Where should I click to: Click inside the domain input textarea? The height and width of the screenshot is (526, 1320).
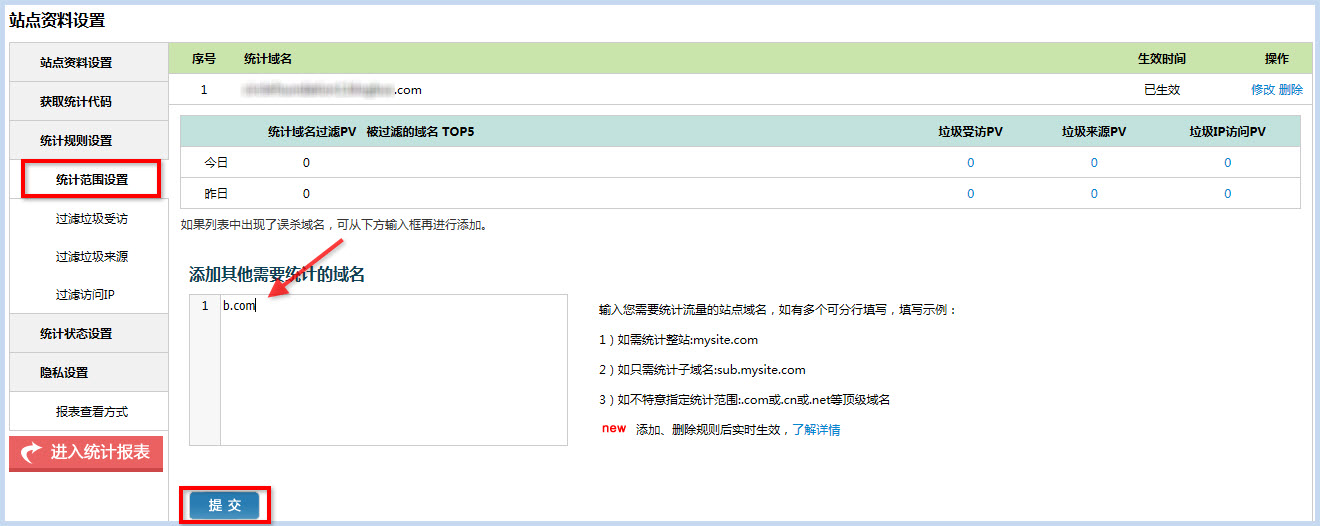pyautogui.click(x=394, y=370)
